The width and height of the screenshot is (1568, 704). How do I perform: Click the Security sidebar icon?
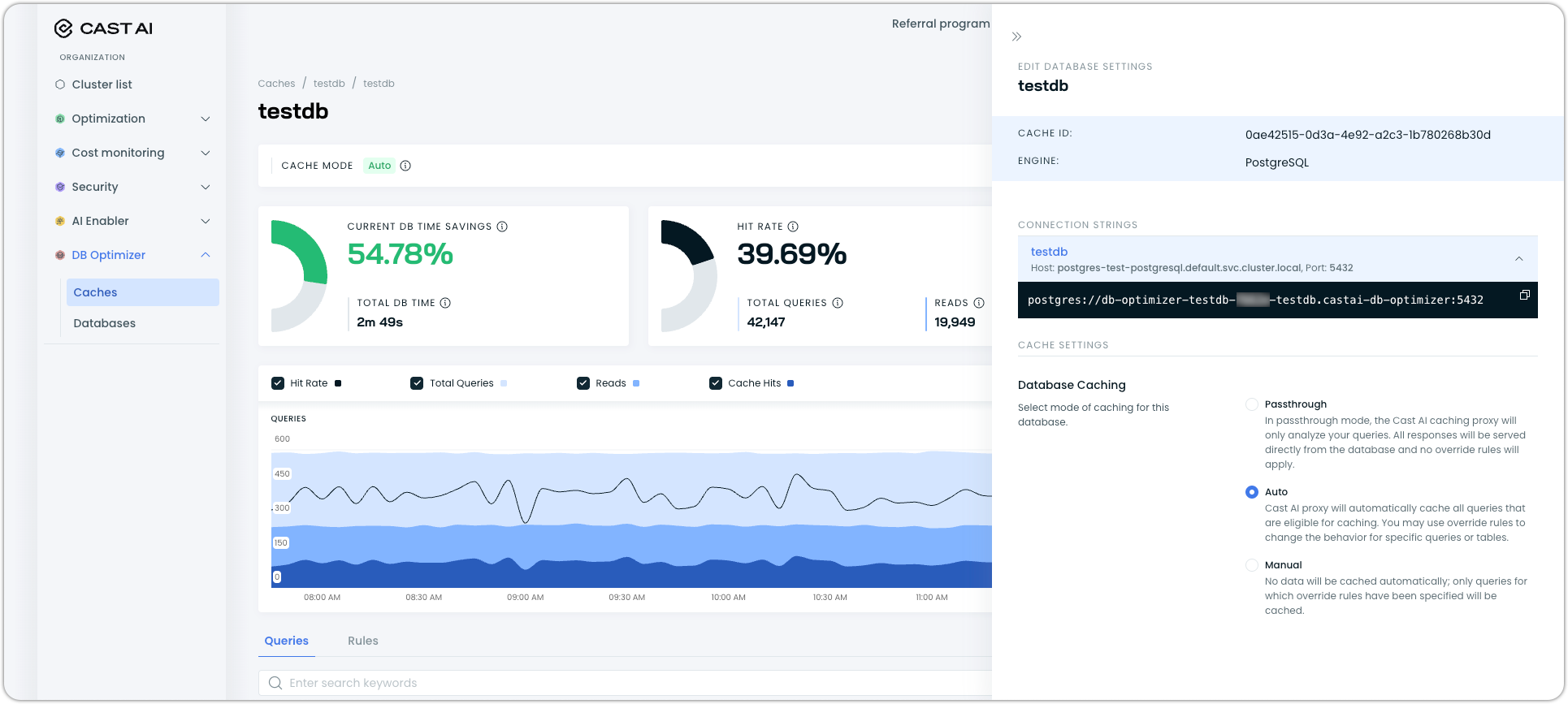pos(60,187)
